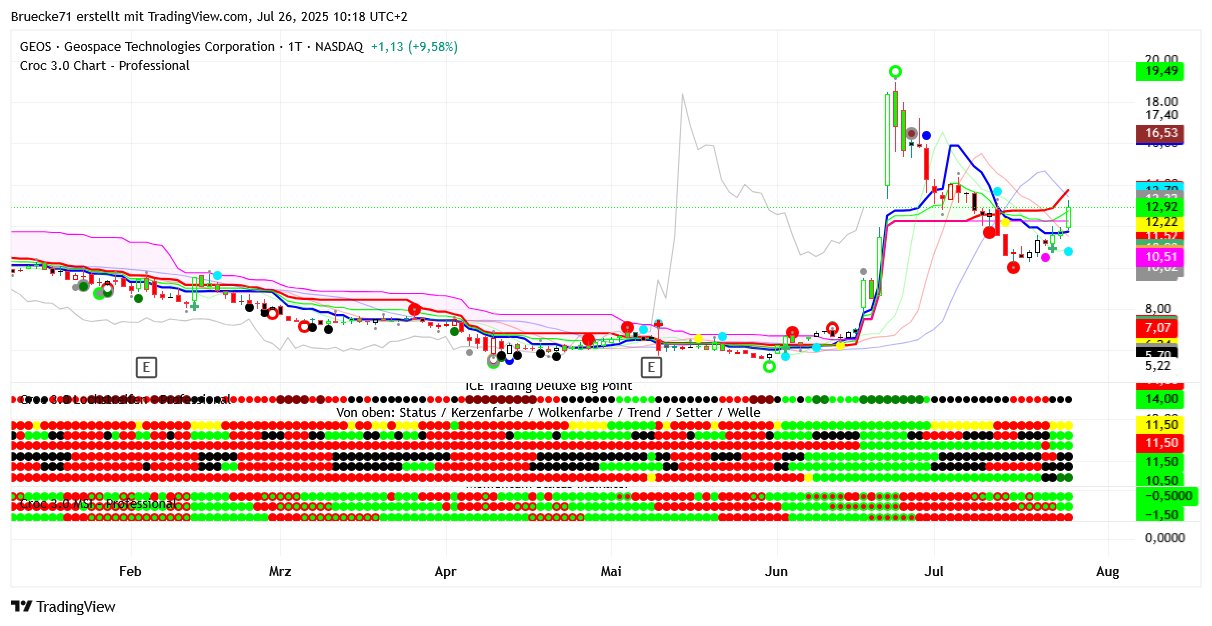This screenshot has width=1212, height=626.
Task: Select the latest green candle at the chart's right edge
Action: coord(1069,215)
